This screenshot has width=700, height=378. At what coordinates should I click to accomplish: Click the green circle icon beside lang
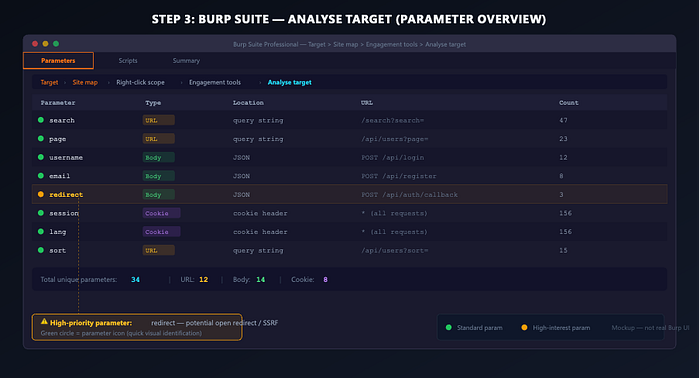[41, 232]
